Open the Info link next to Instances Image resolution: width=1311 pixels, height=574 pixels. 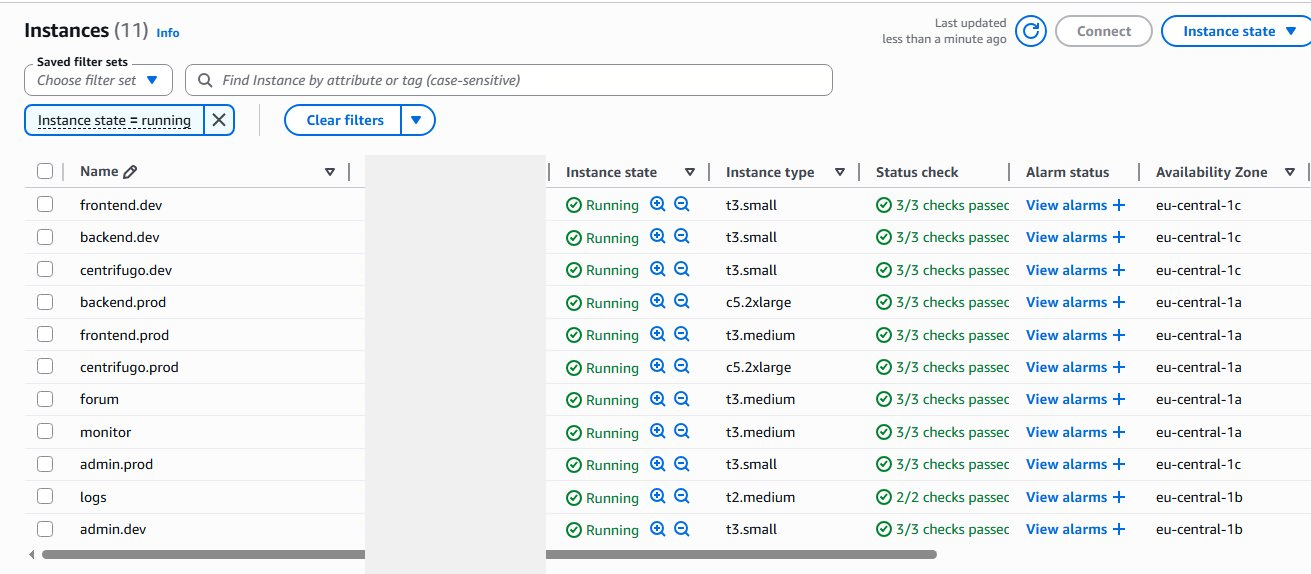click(168, 33)
